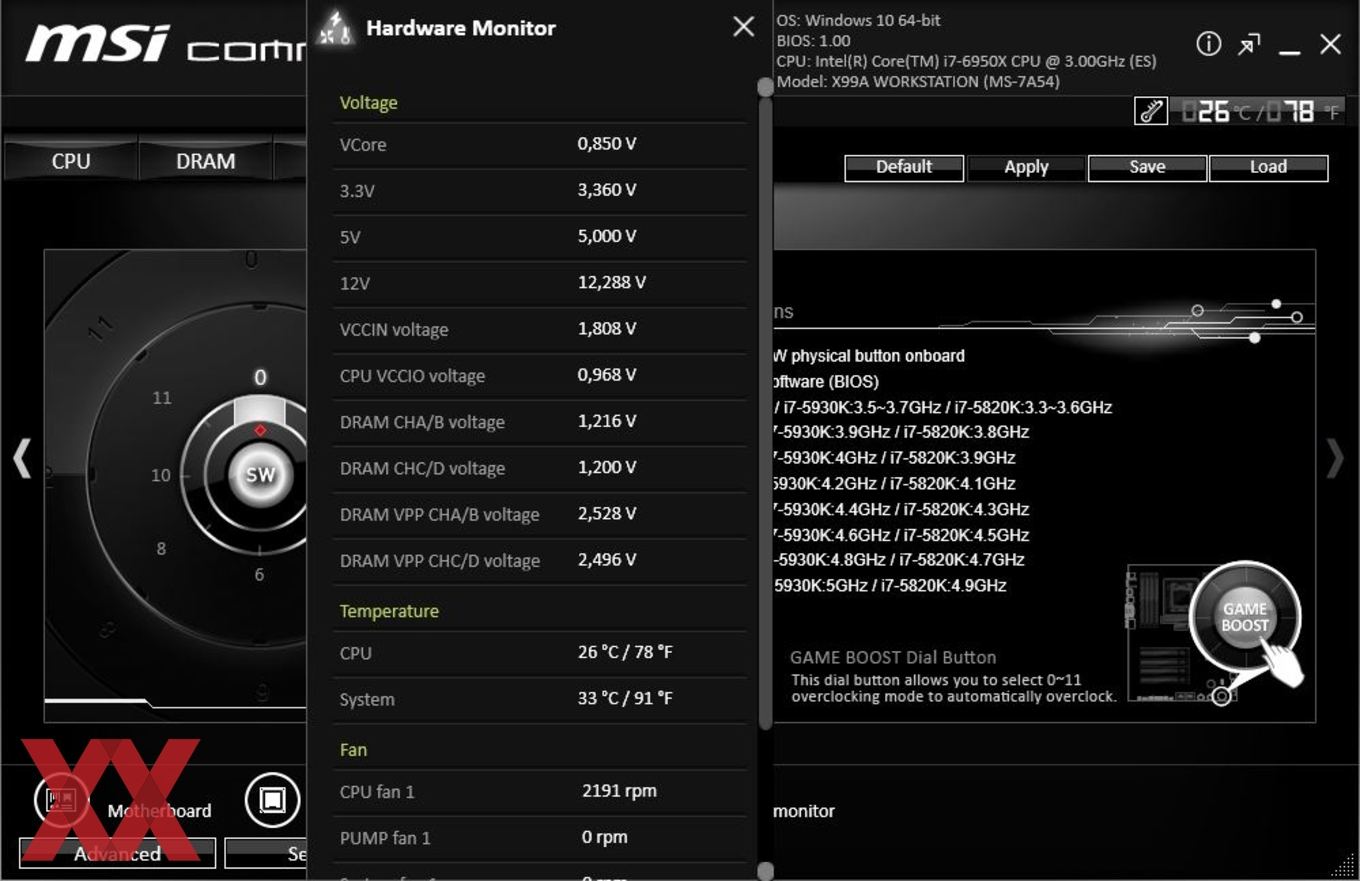This screenshot has width=1360, height=881.
Task: Select dial position 10 on Game Boost knob
Action: (161, 475)
